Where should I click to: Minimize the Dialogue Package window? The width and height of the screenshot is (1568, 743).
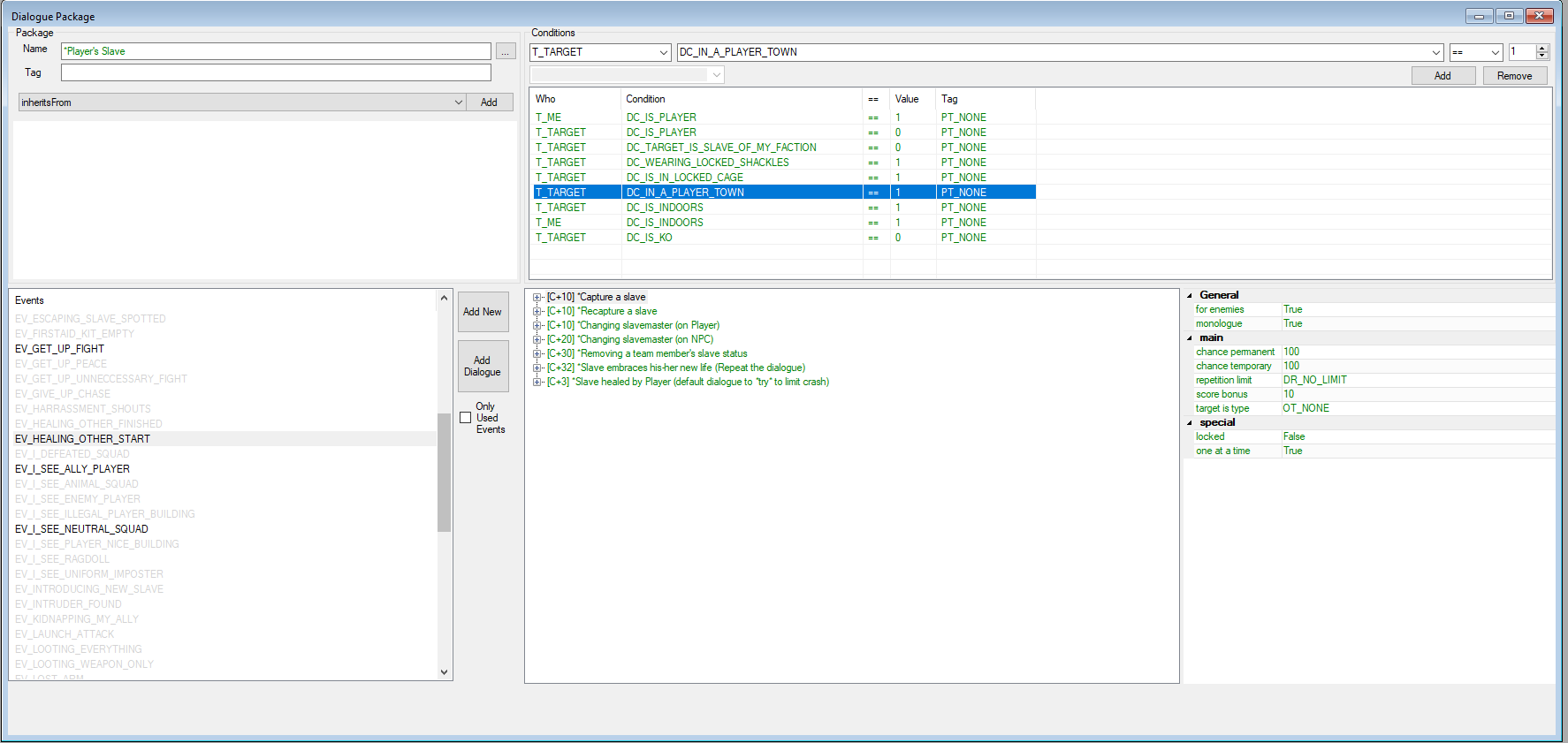click(1479, 16)
